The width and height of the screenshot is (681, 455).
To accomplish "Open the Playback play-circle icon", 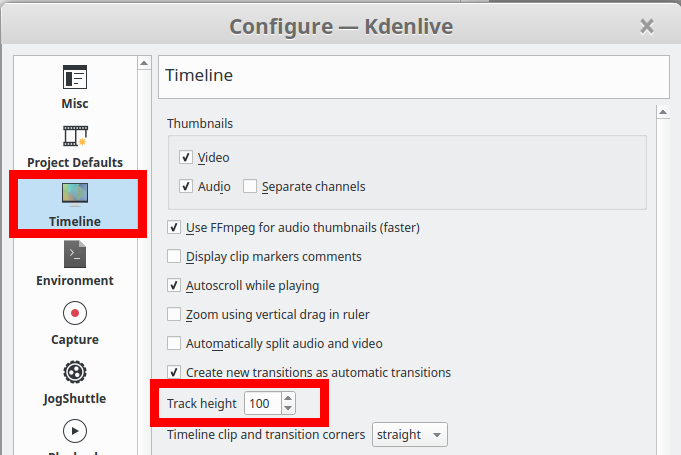I will [75, 431].
